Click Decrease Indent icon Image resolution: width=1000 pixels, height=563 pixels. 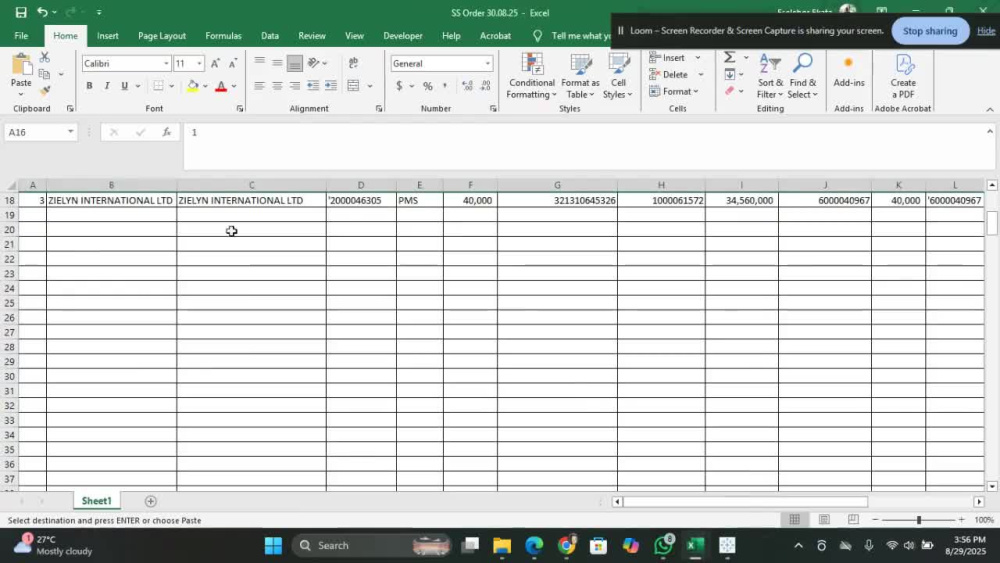pos(312,85)
